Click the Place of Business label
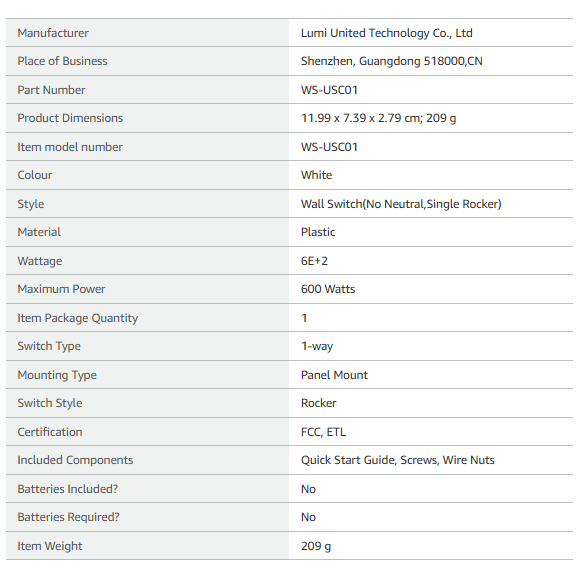Screen dimensions: 583x582 (62, 61)
